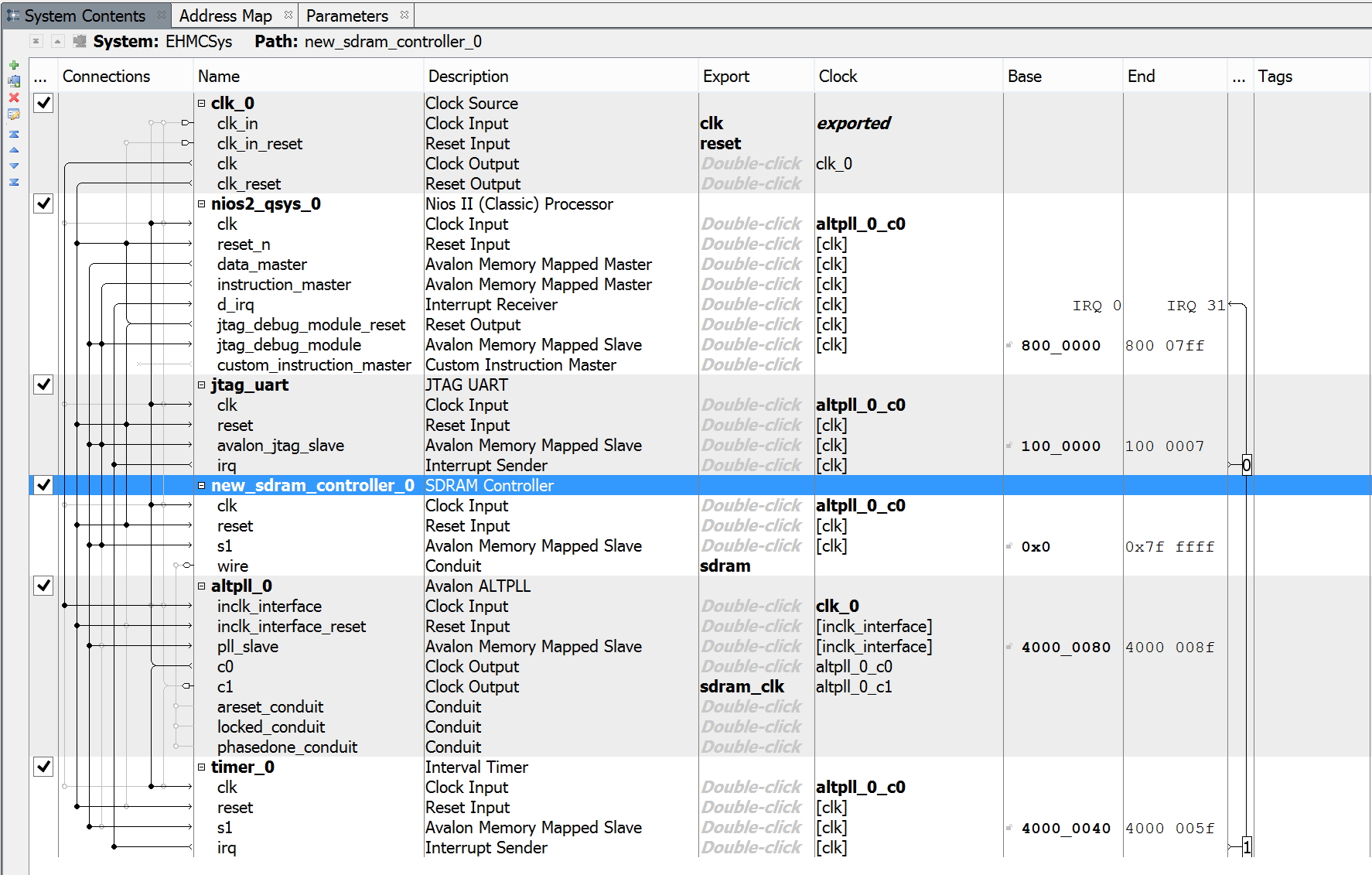This screenshot has width=1372, height=875.
Task: Click the system hierarchy icon before EHMCSys
Action: click(x=80, y=41)
